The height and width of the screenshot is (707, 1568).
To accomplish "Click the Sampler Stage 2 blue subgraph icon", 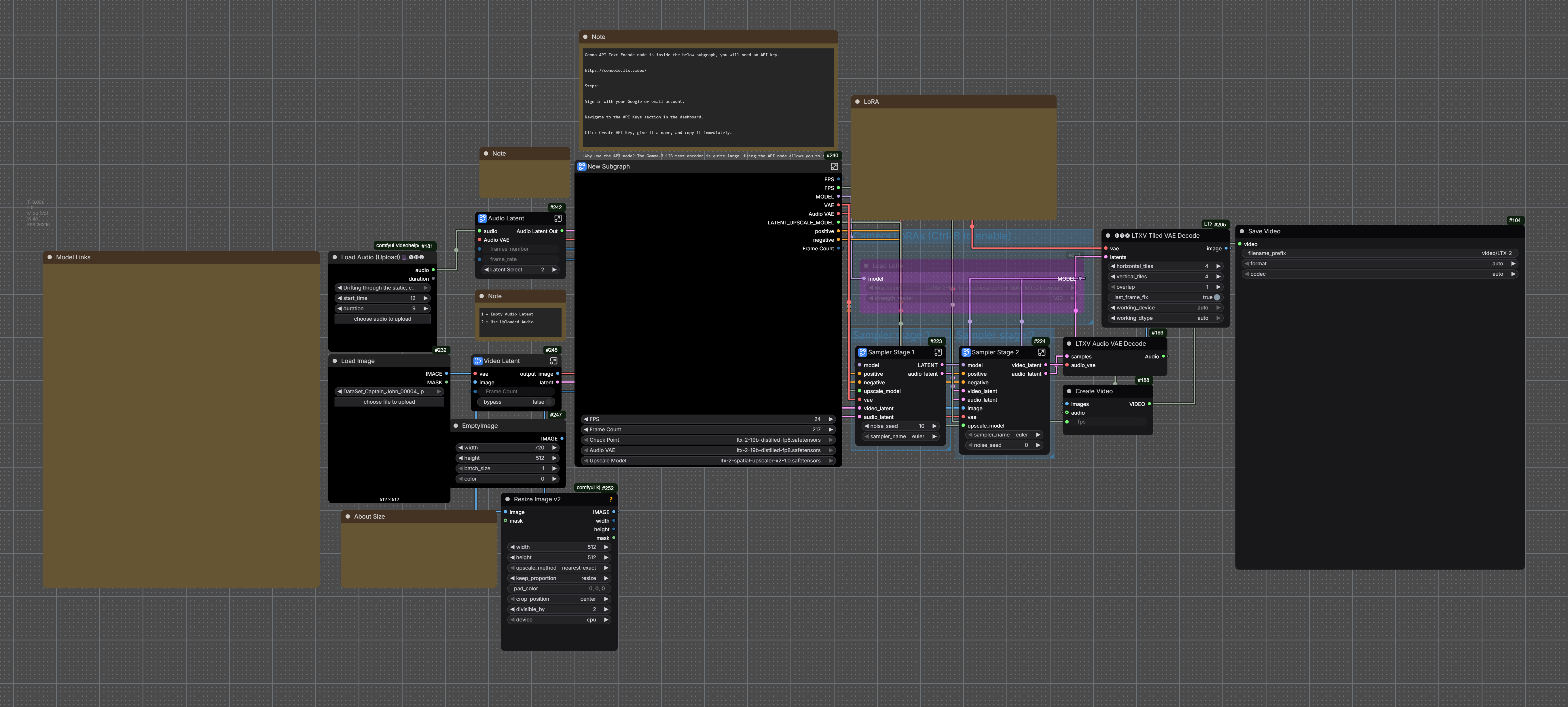I will coord(966,352).
